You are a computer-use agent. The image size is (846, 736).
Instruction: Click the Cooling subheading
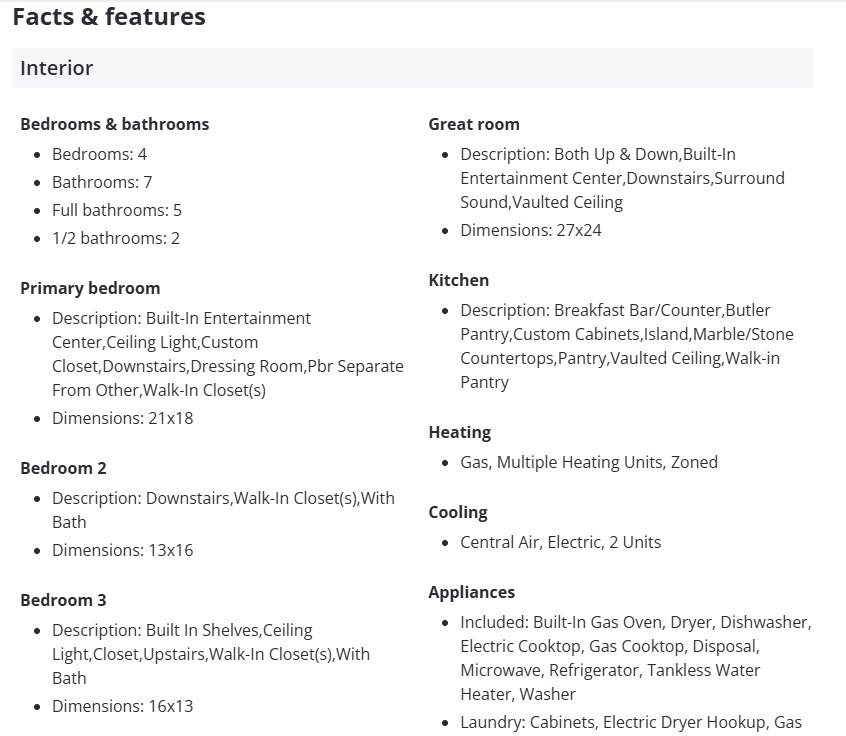[x=458, y=512]
